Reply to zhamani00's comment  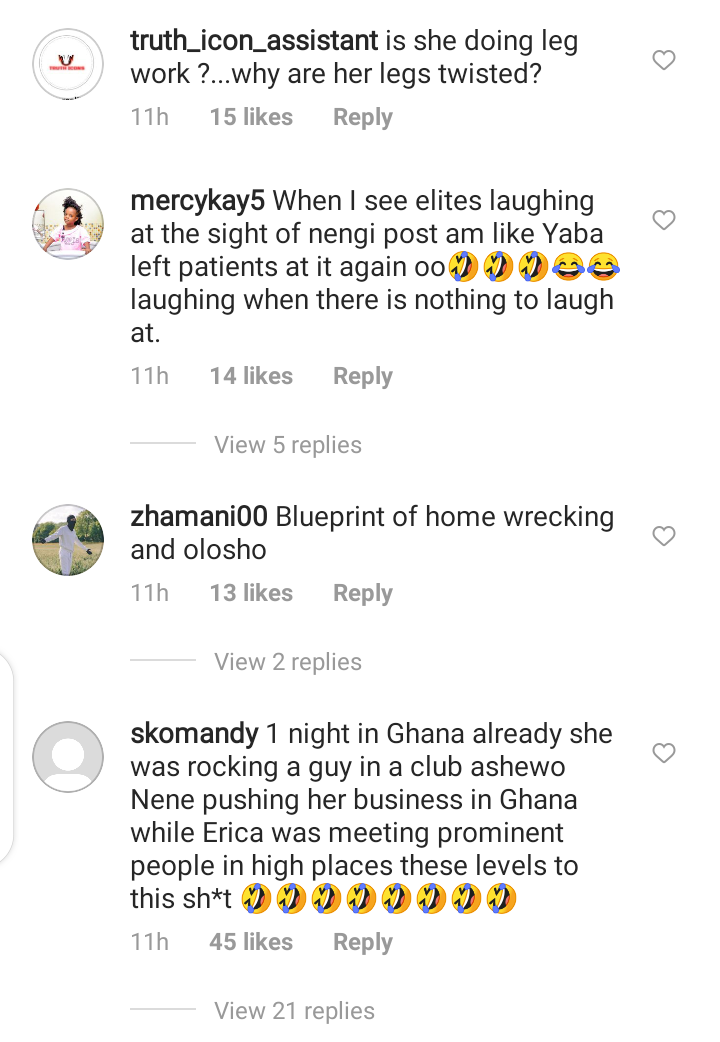coord(362,593)
